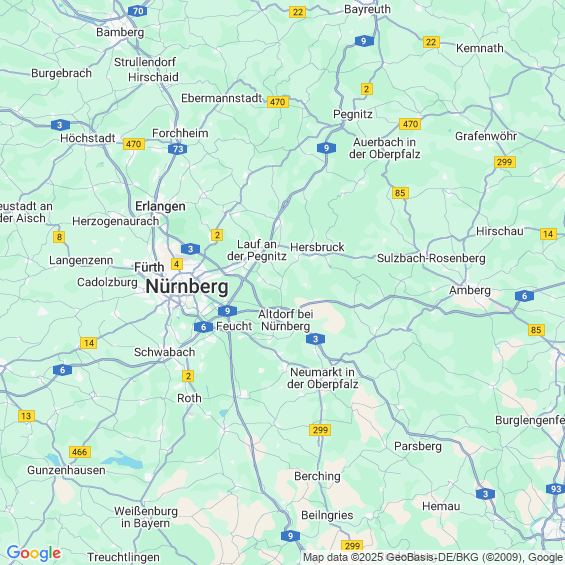
Task: Click the yellow 13 road shield
Action: tap(26, 416)
